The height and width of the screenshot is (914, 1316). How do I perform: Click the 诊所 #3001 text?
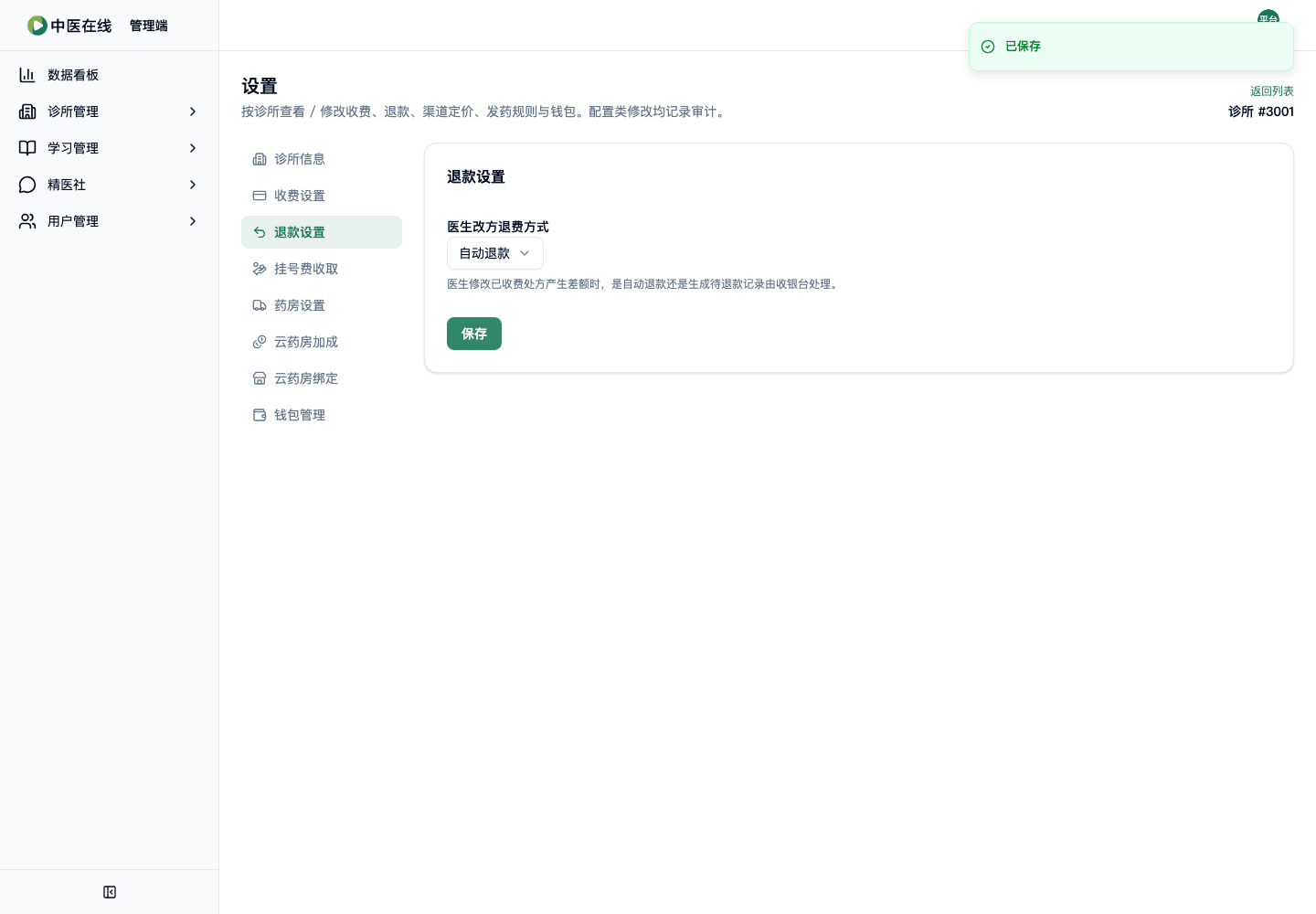click(x=1261, y=112)
